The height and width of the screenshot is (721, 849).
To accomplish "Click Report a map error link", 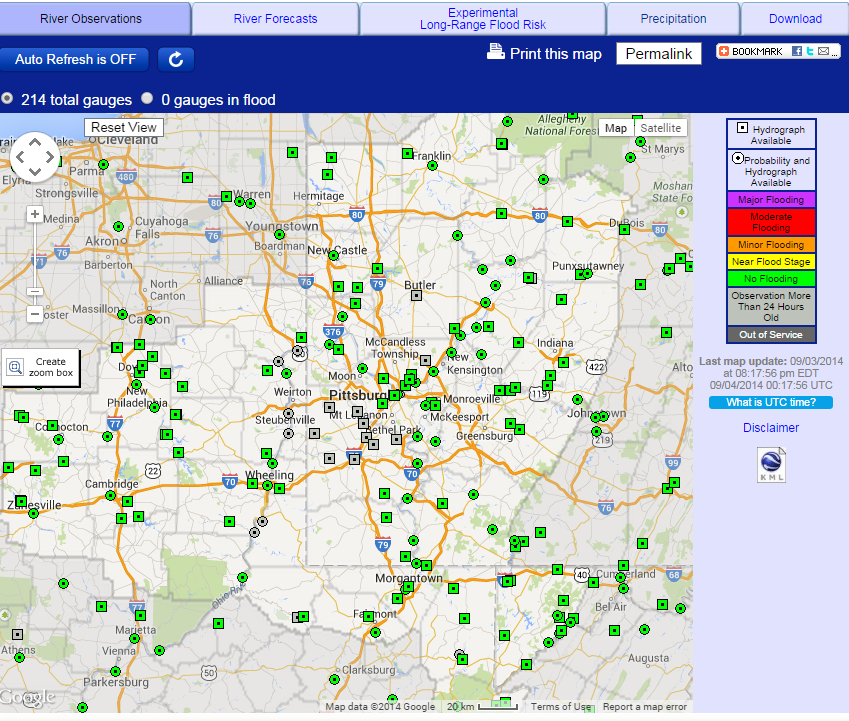I will click(x=644, y=706).
